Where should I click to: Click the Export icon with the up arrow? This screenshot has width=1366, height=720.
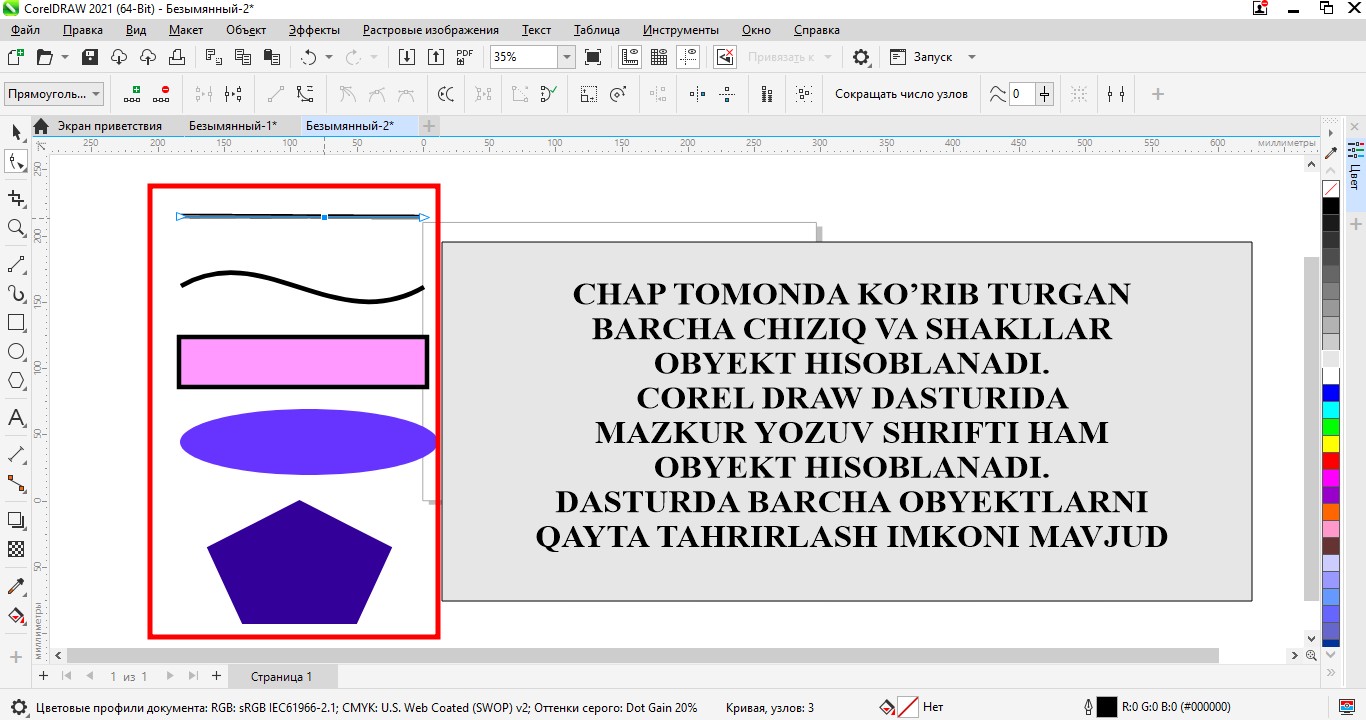(x=435, y=57)
